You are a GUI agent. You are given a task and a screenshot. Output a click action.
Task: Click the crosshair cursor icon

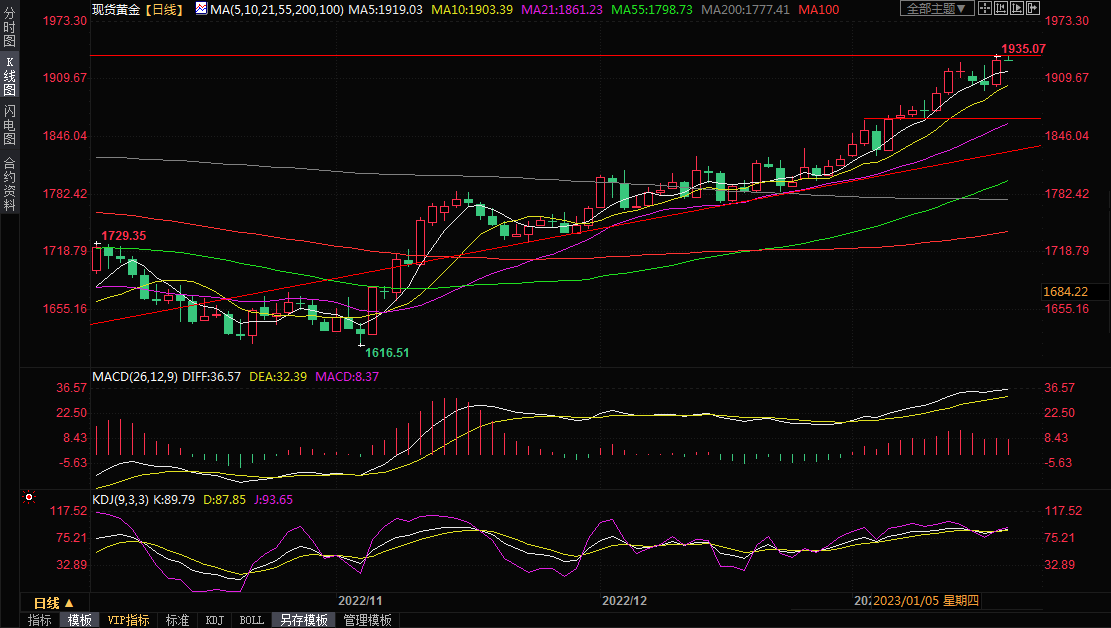click(986, 9)
